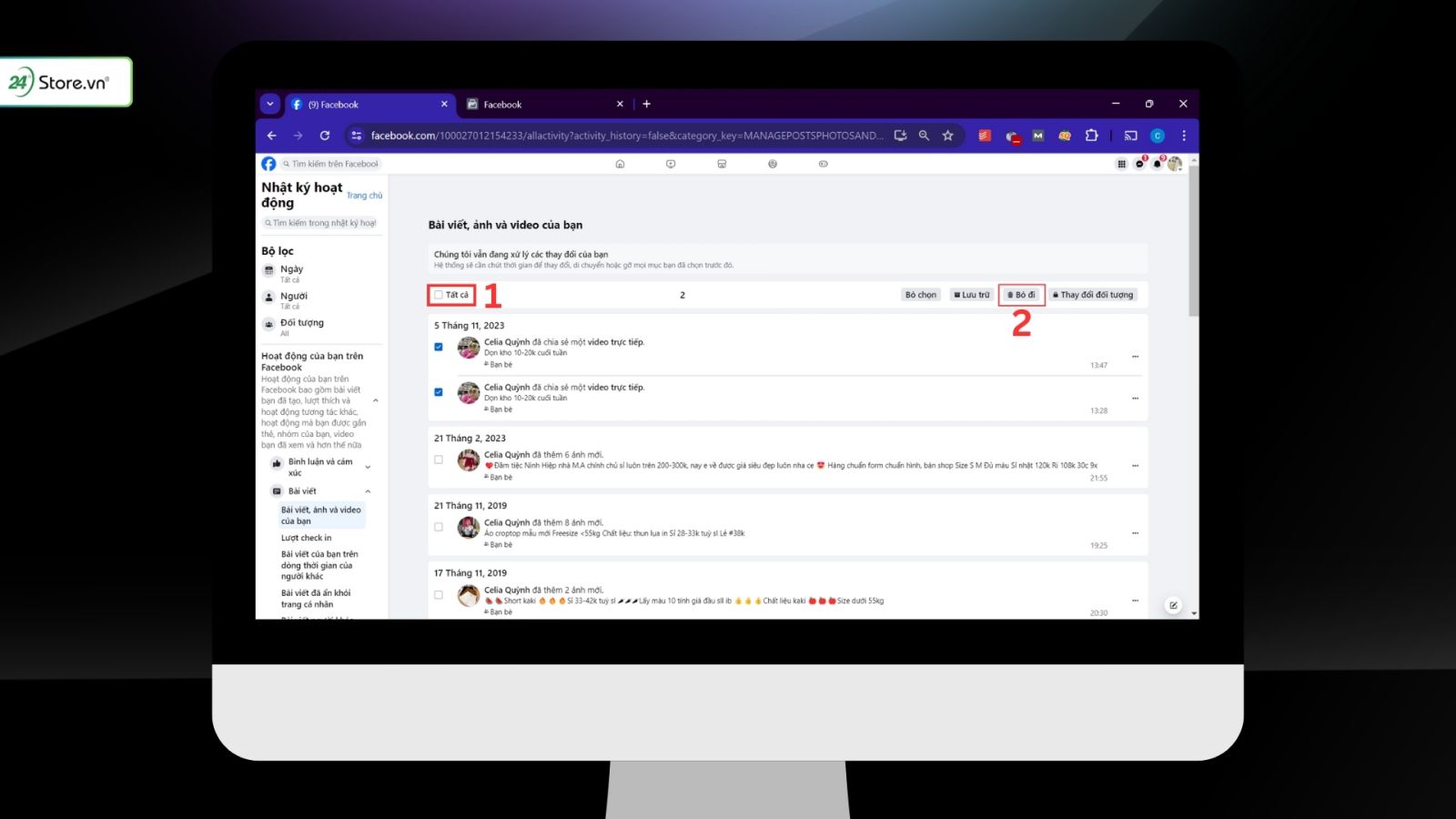Image resolution: width=1456 pixels, height=819 pixels.
Task: Open Chrome three-dot menu
Action: (x=1184, y=136)
